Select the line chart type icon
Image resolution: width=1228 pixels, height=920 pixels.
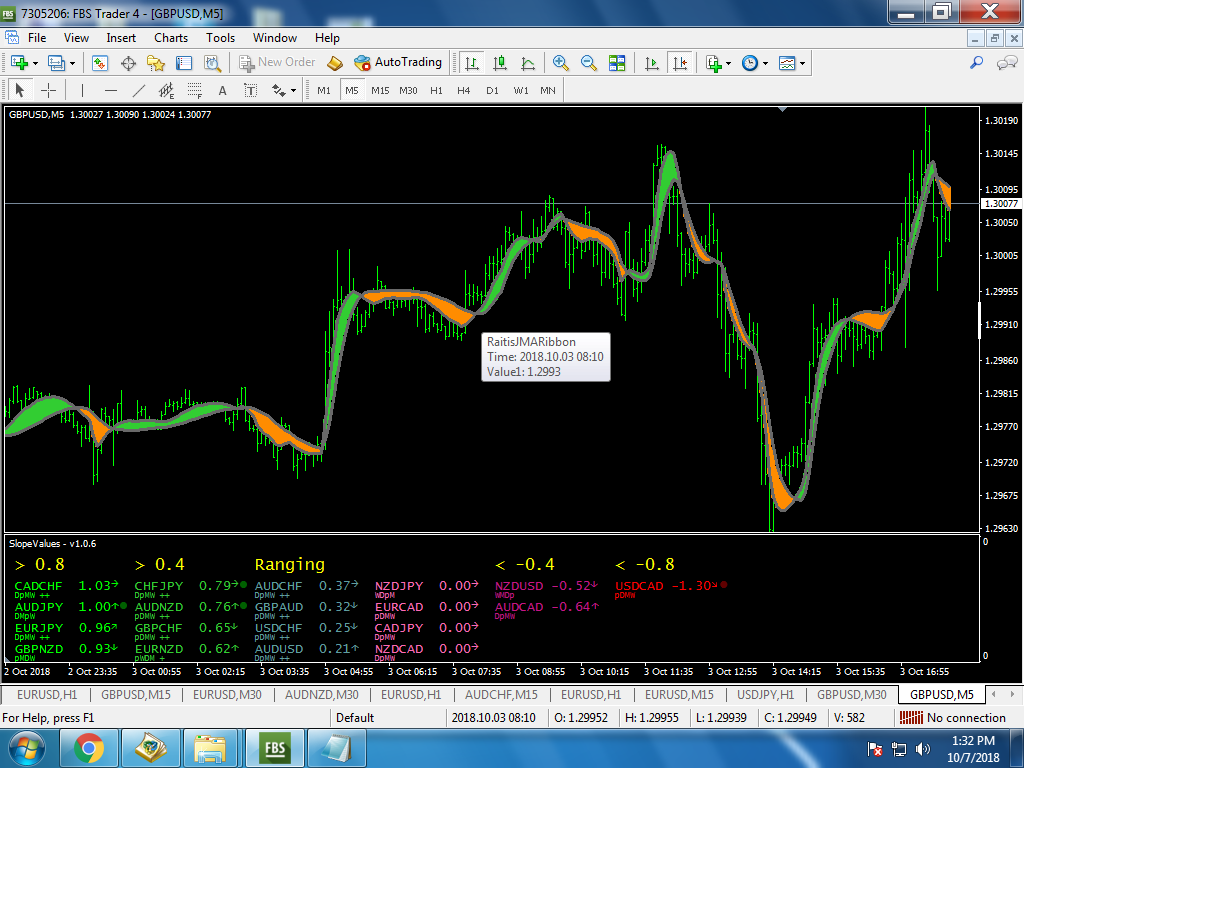528,62
